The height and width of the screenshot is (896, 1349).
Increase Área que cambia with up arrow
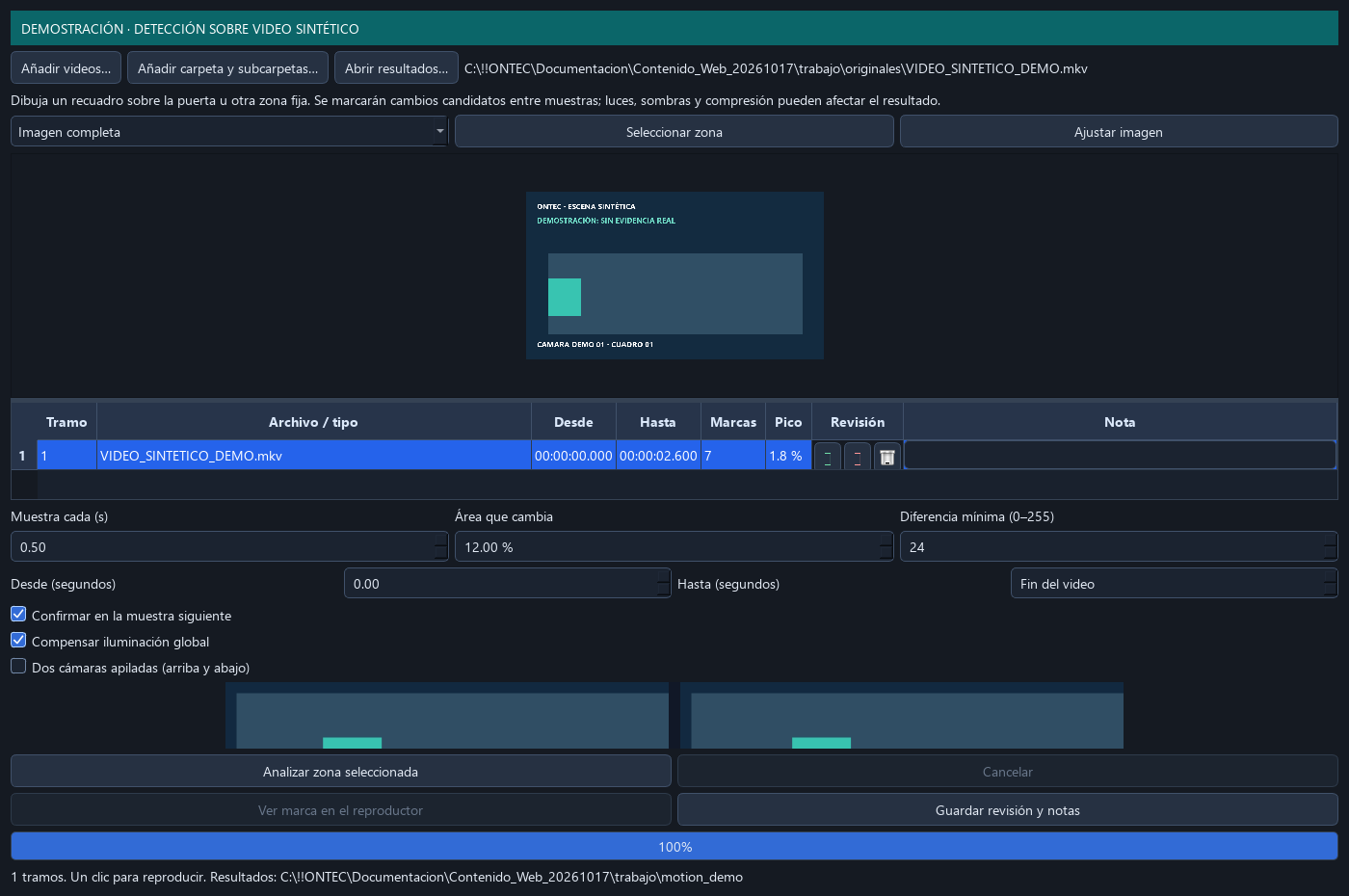pyautogui.click(x=886, y=540)
